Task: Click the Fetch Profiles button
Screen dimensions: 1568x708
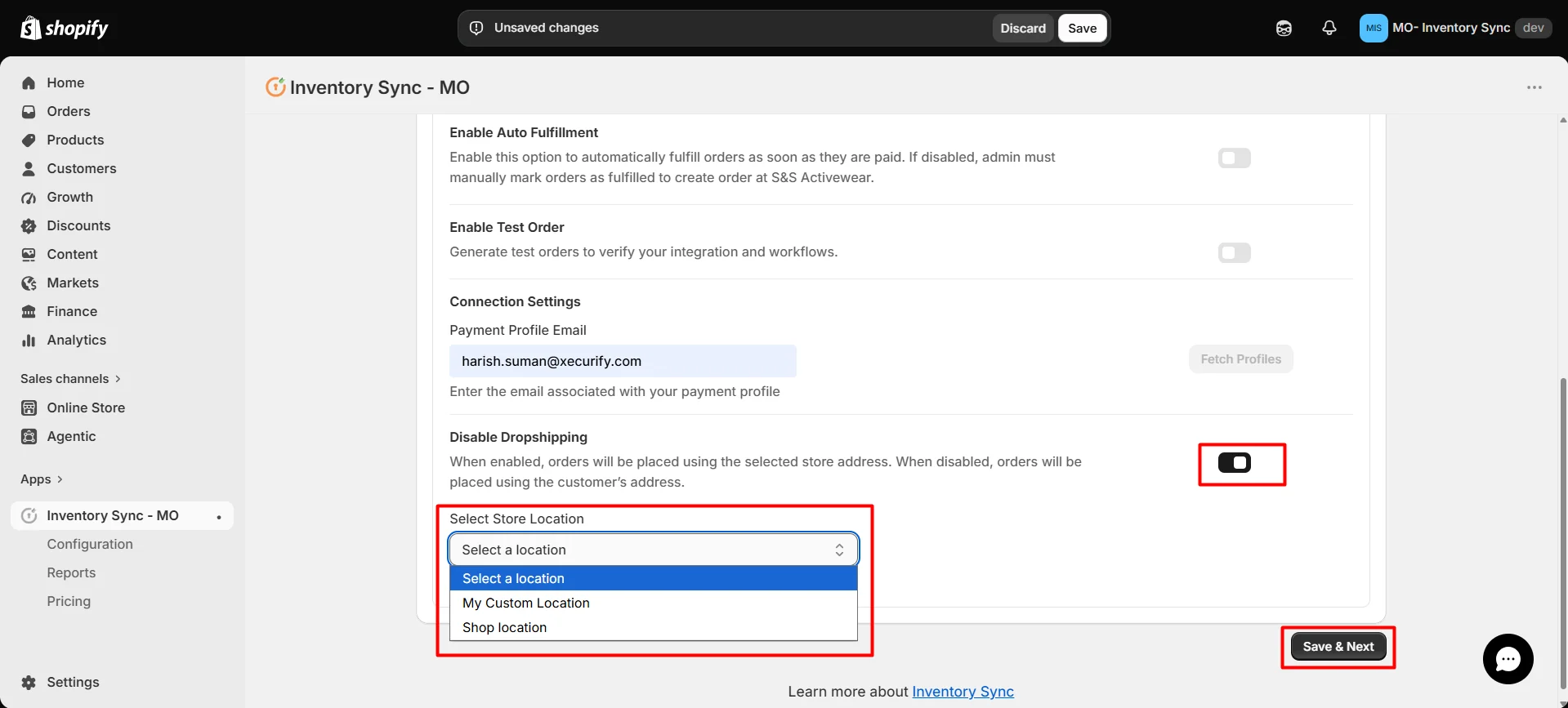Action: coord(1240,359)
